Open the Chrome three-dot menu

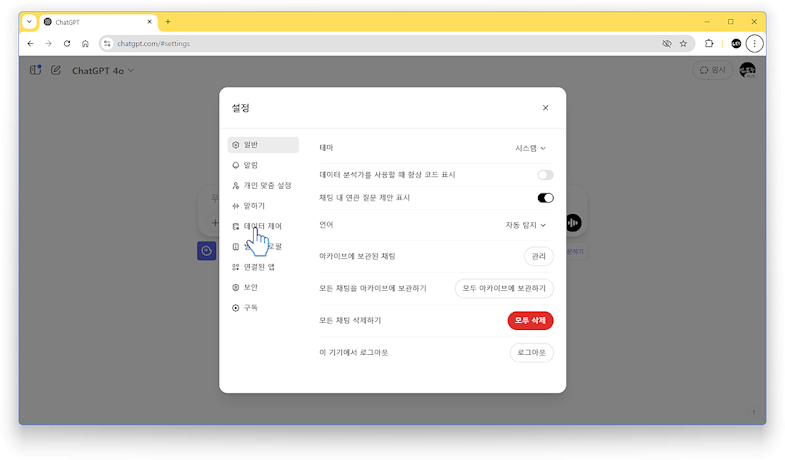click(x=754, y=44)
